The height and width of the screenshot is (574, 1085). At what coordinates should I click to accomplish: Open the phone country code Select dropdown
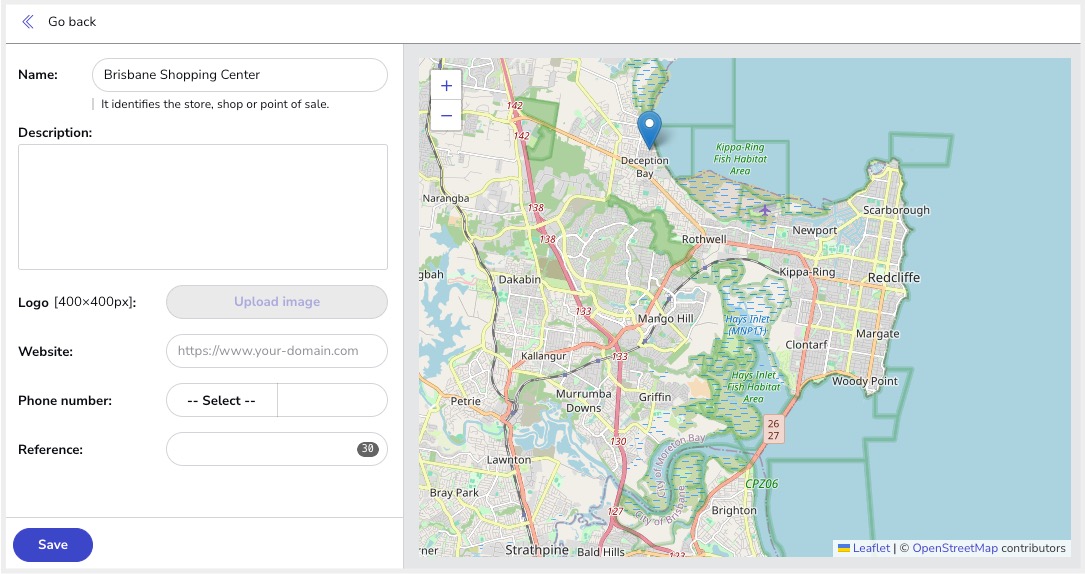(x=221, y=400)
